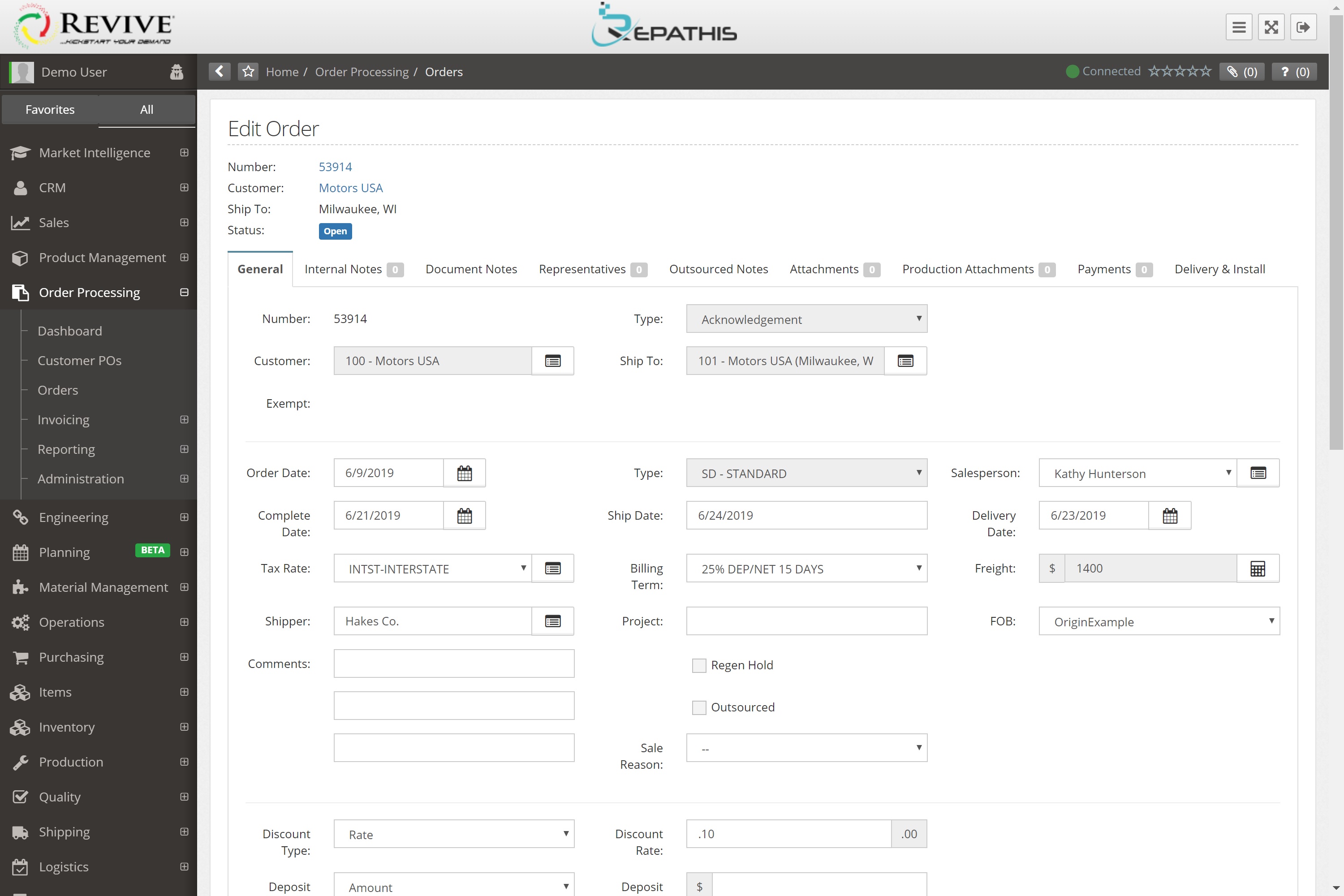Click the Ship Date input field
The image size is (1344, 896).
pyautogui.click(x=806, y=516)
